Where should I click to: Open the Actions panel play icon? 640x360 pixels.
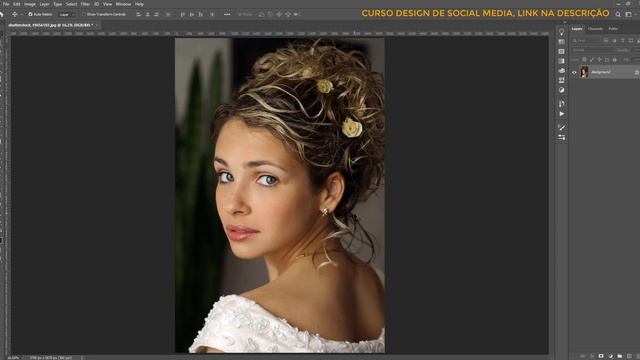pyautogui.click(x=562, y=114)
